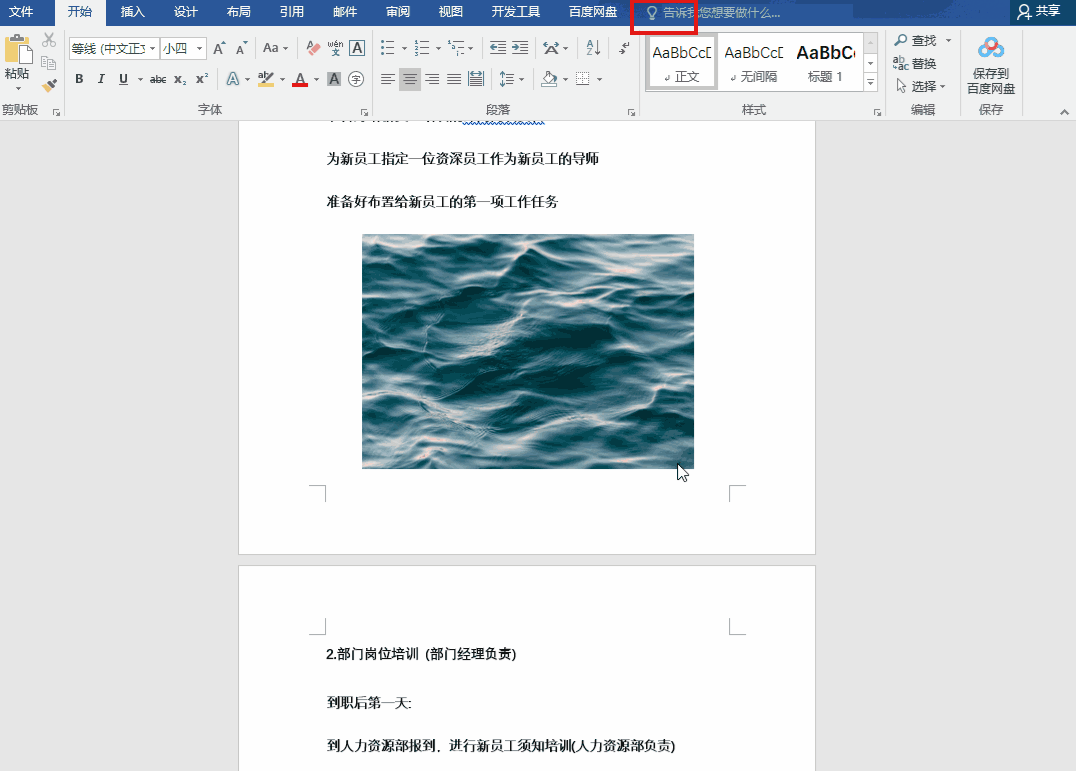Switch to the 布局 tab
Screen dimensions: 1076x771
pyautogui.click(x=239, y=12)
